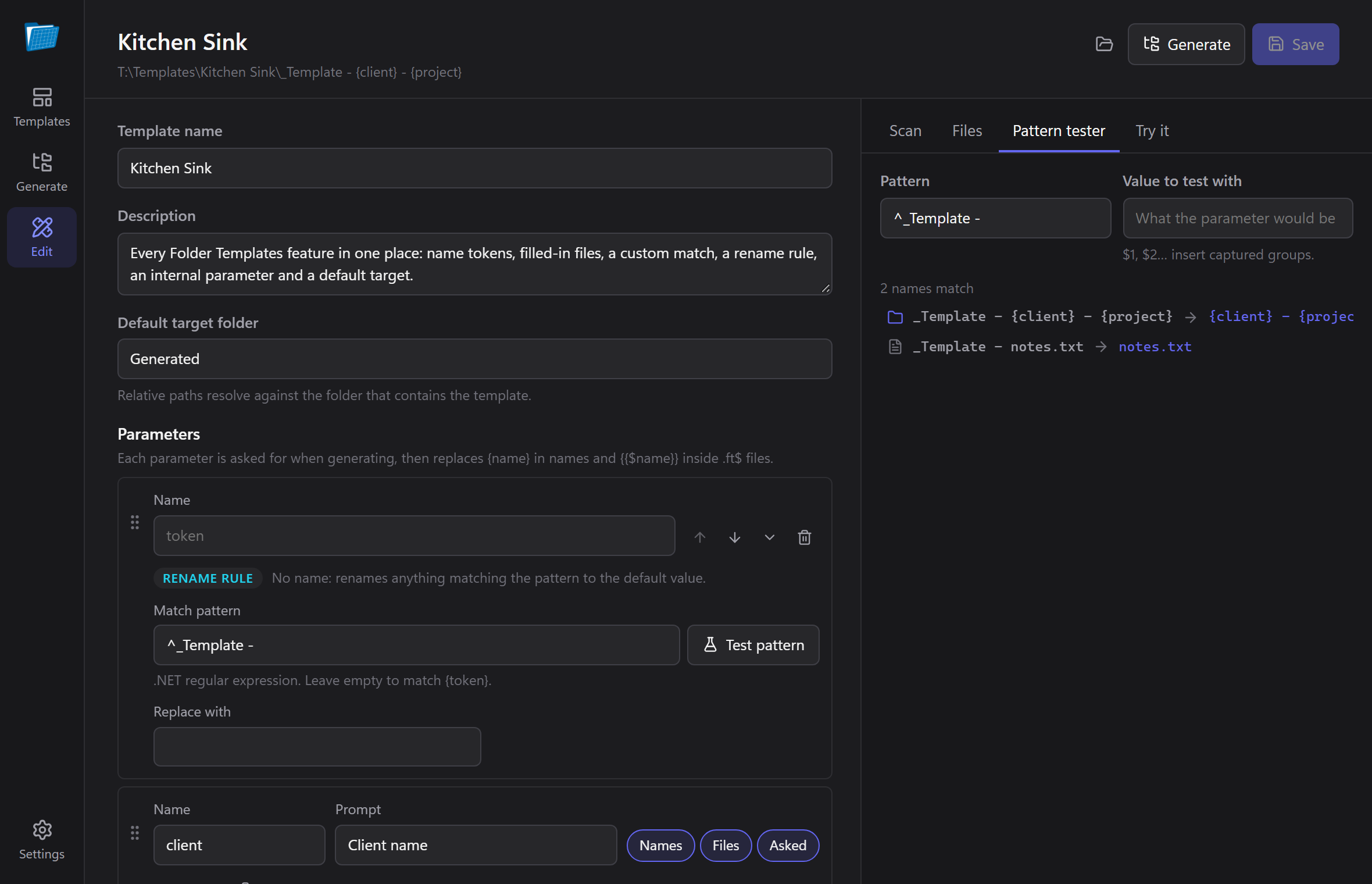
Task: Click into the Description text area
Action: coord(474,264)
